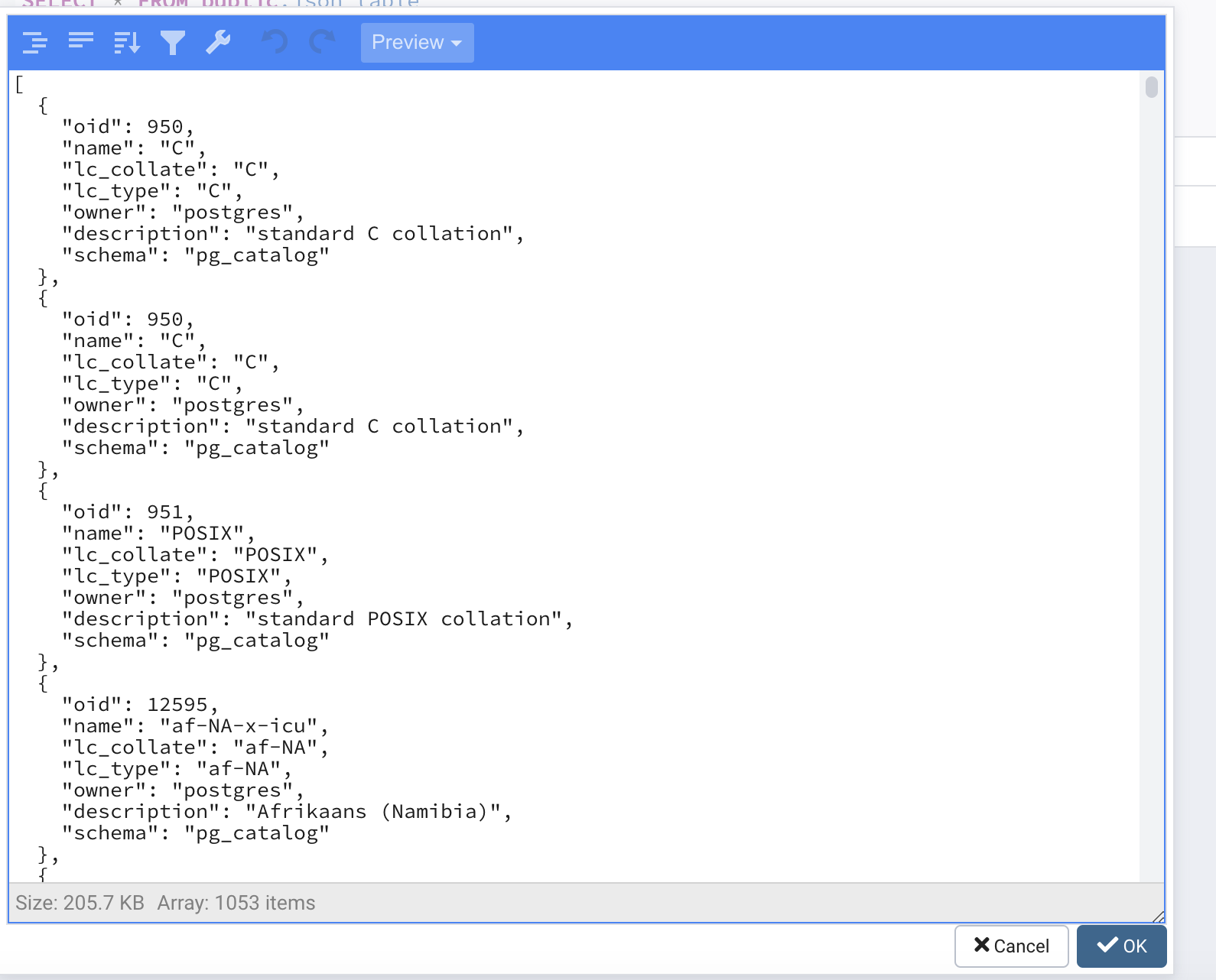
Task: Click the "Afrikaans (Namibia)" description value
Action: tap(373, 812)
